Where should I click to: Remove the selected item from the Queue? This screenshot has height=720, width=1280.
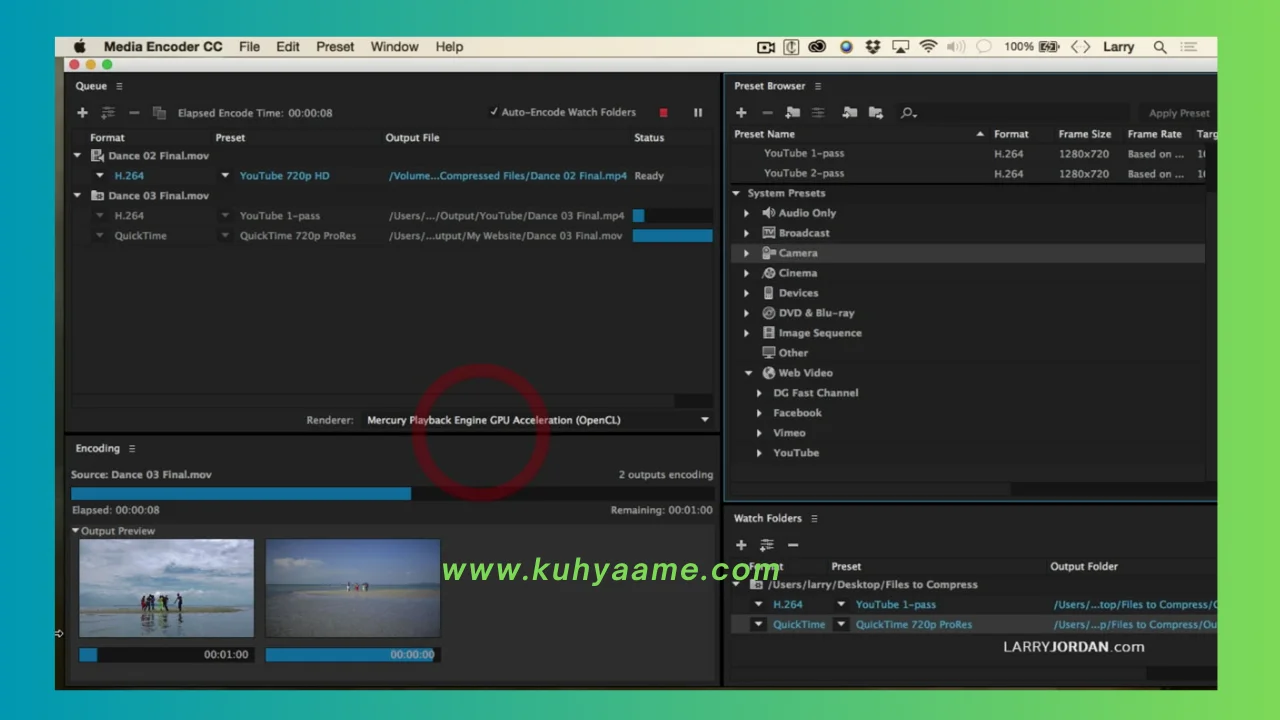(134, 113)
